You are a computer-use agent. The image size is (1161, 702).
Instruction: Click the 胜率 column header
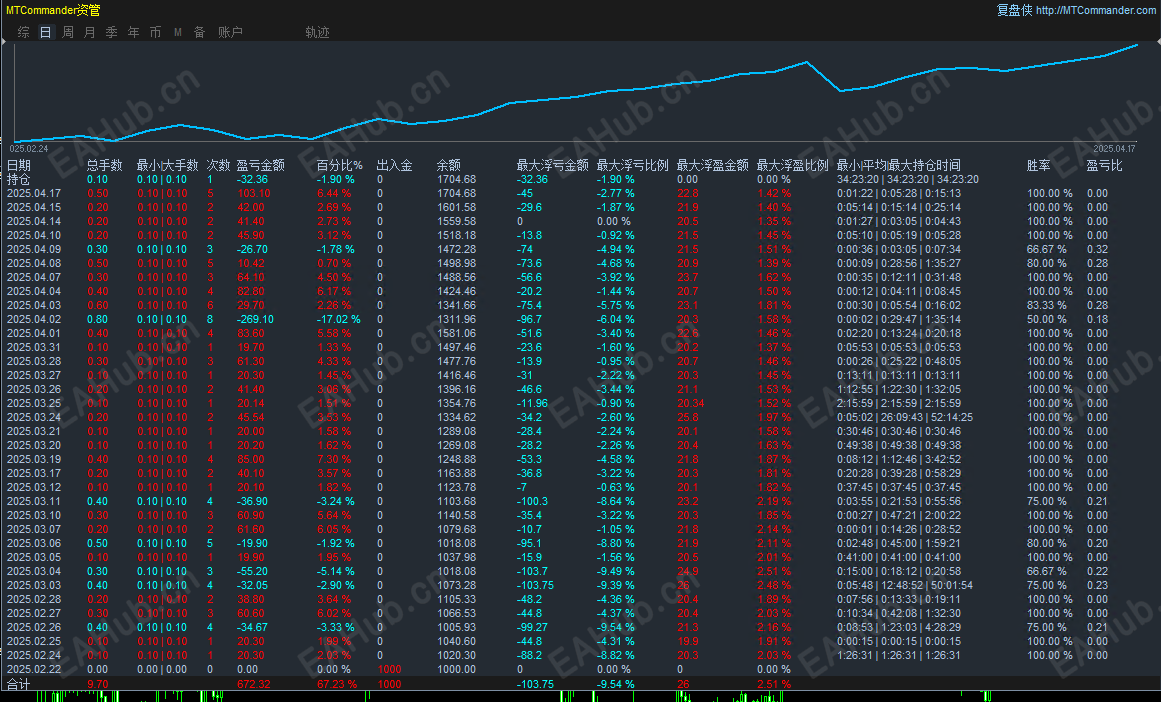tap(1039, 165)
